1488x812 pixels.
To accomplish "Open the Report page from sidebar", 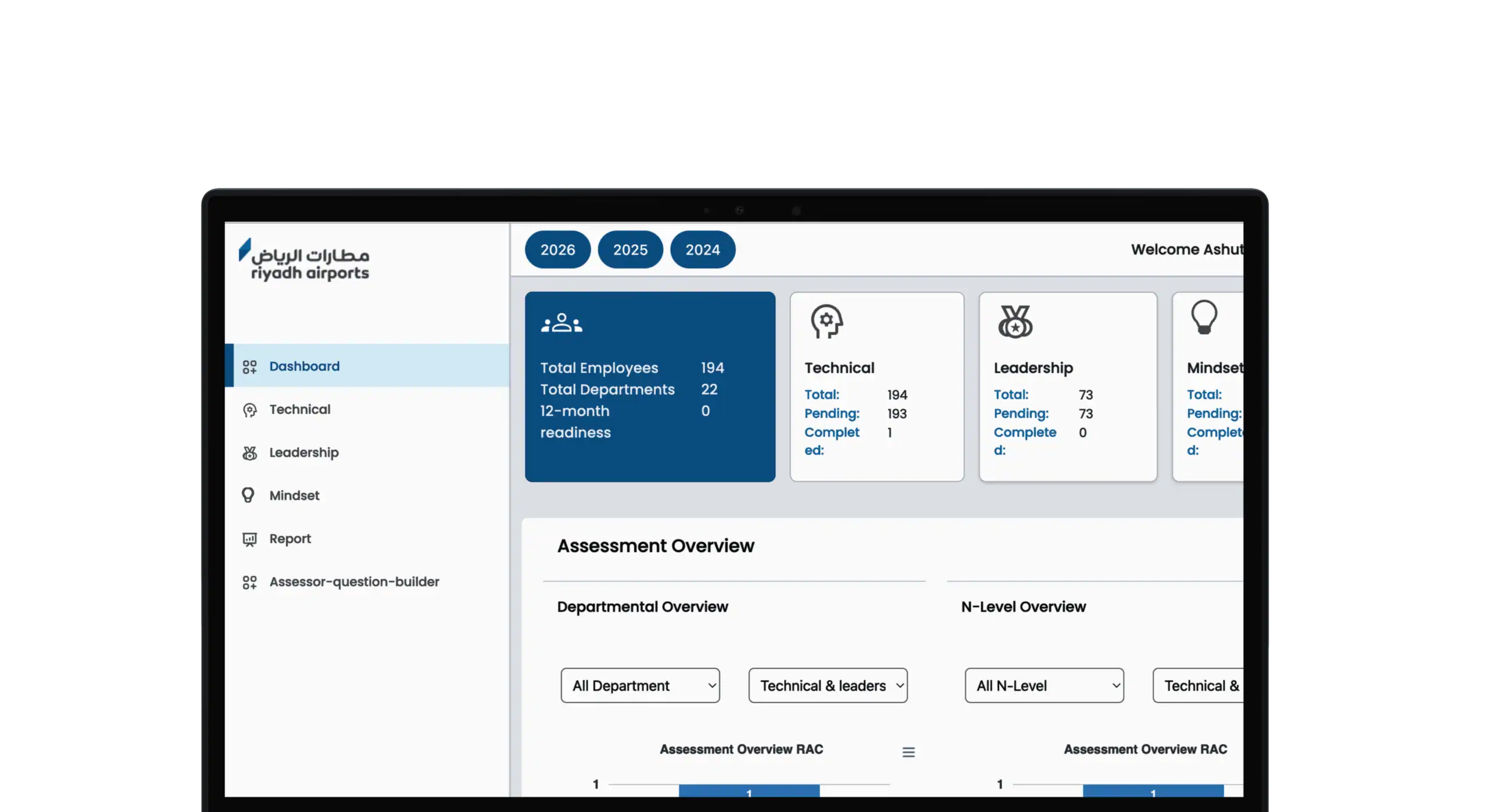I will [x=367, y=538].
